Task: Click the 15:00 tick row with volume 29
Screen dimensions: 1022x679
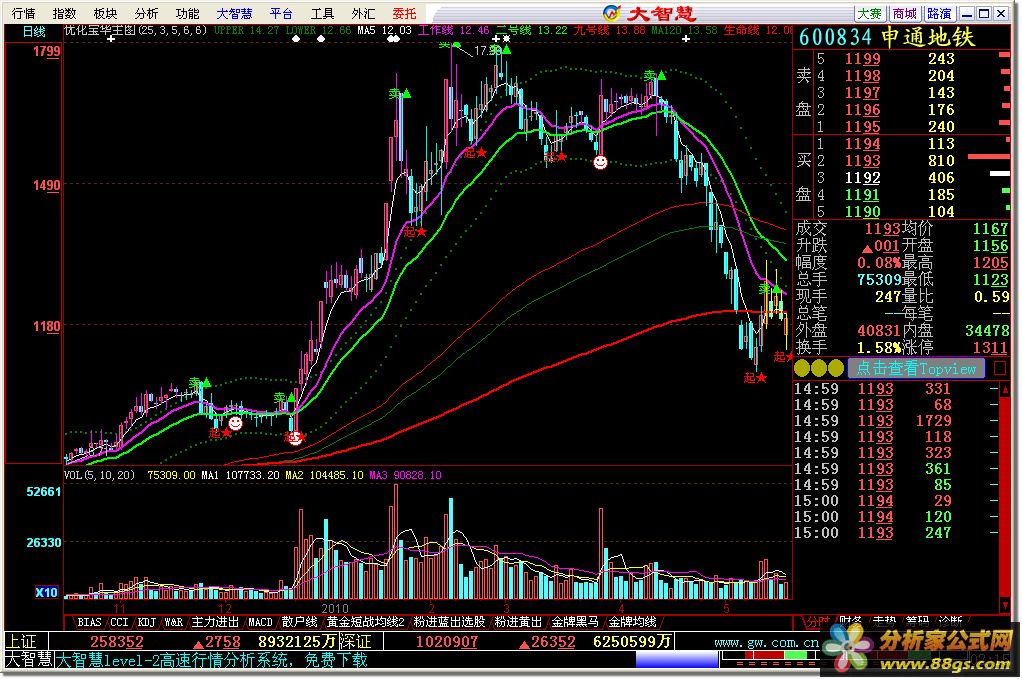Action: click(x=896, y=501)
